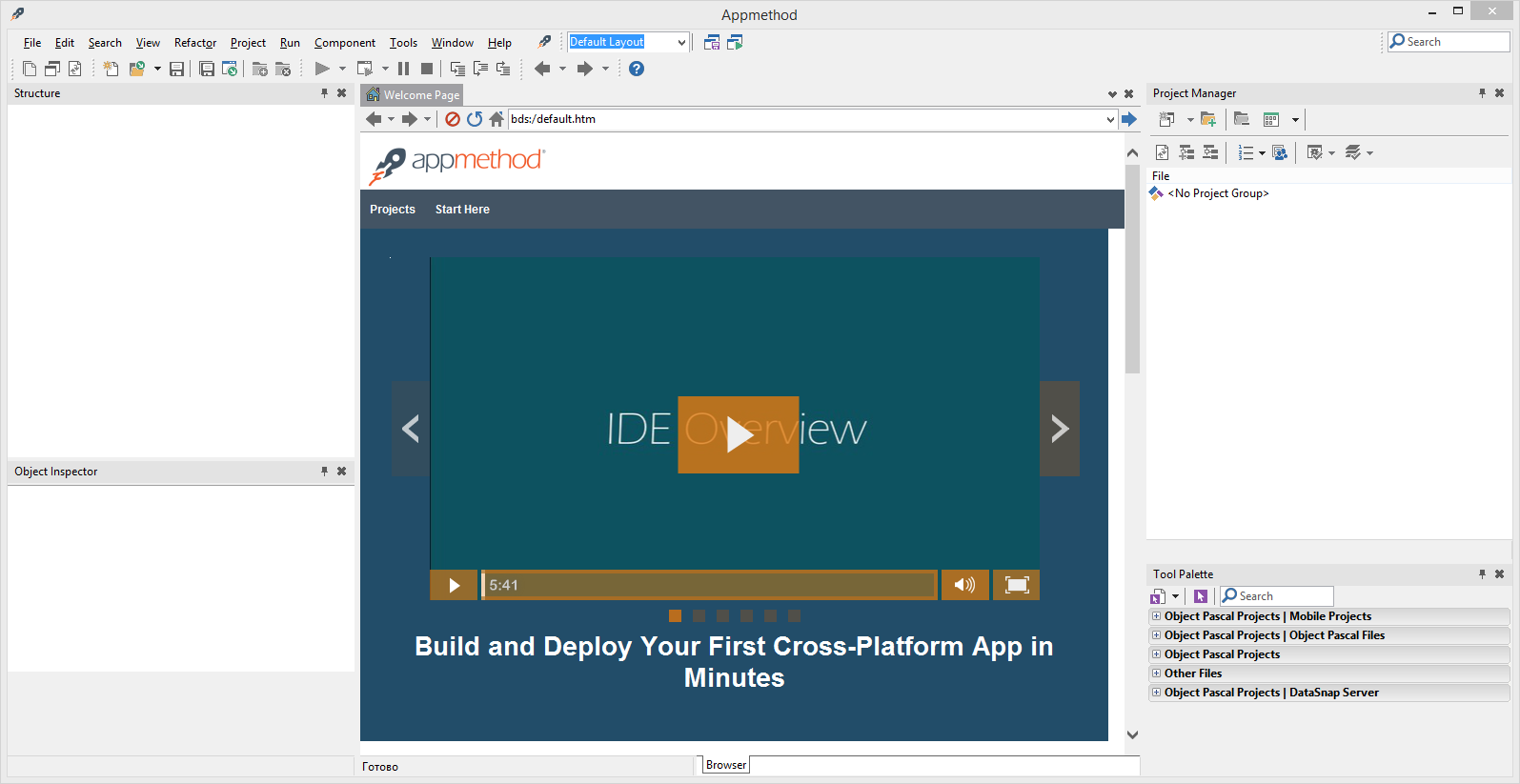
Task: Open the Component menu
Action: point(345,43)
